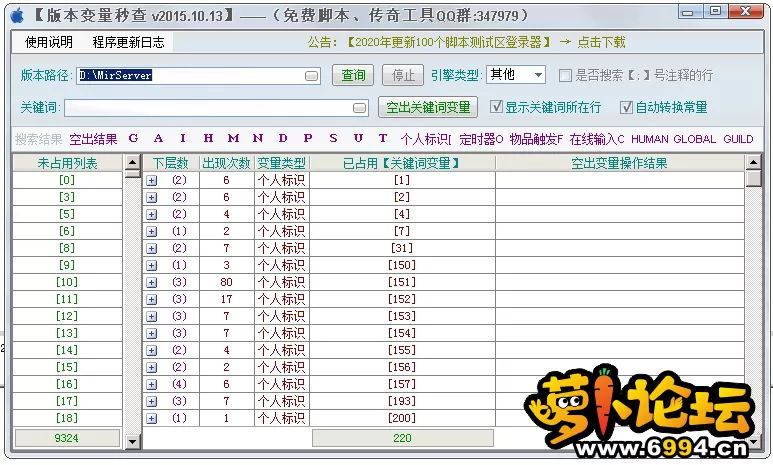773x465 pixels.
Task: Expand row for variable [152]
Action: (x=152, y=300)
